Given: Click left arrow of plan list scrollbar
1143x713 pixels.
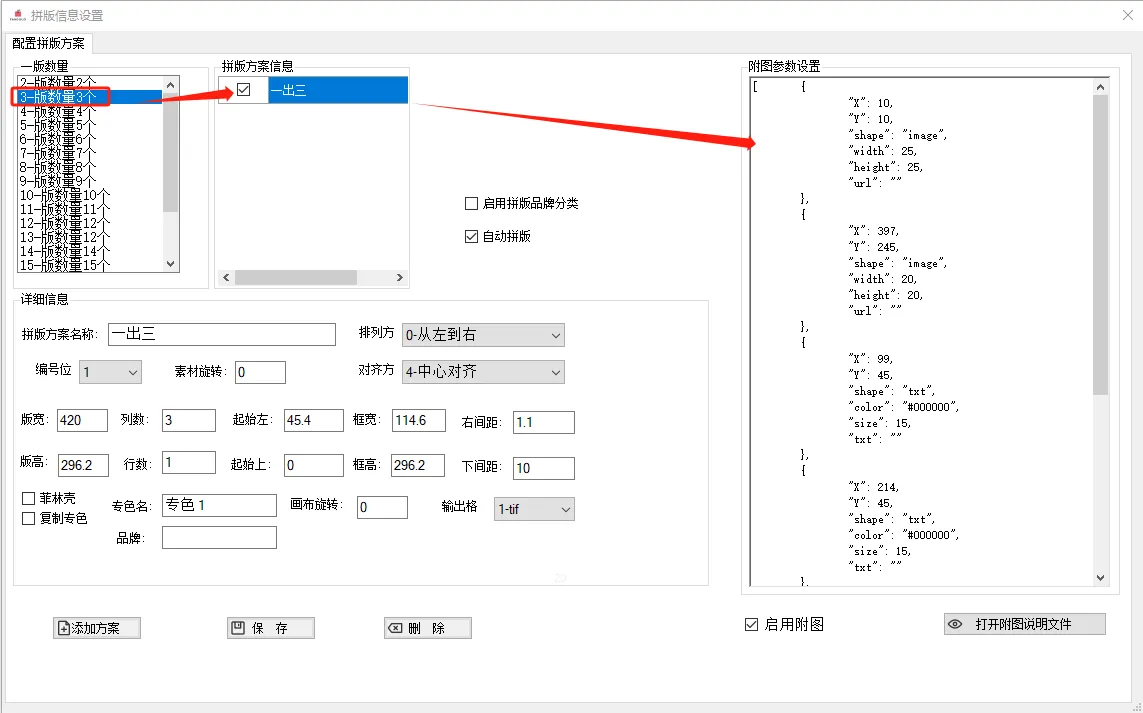Looking at the screenshot, I should click(x=226, y=277).
